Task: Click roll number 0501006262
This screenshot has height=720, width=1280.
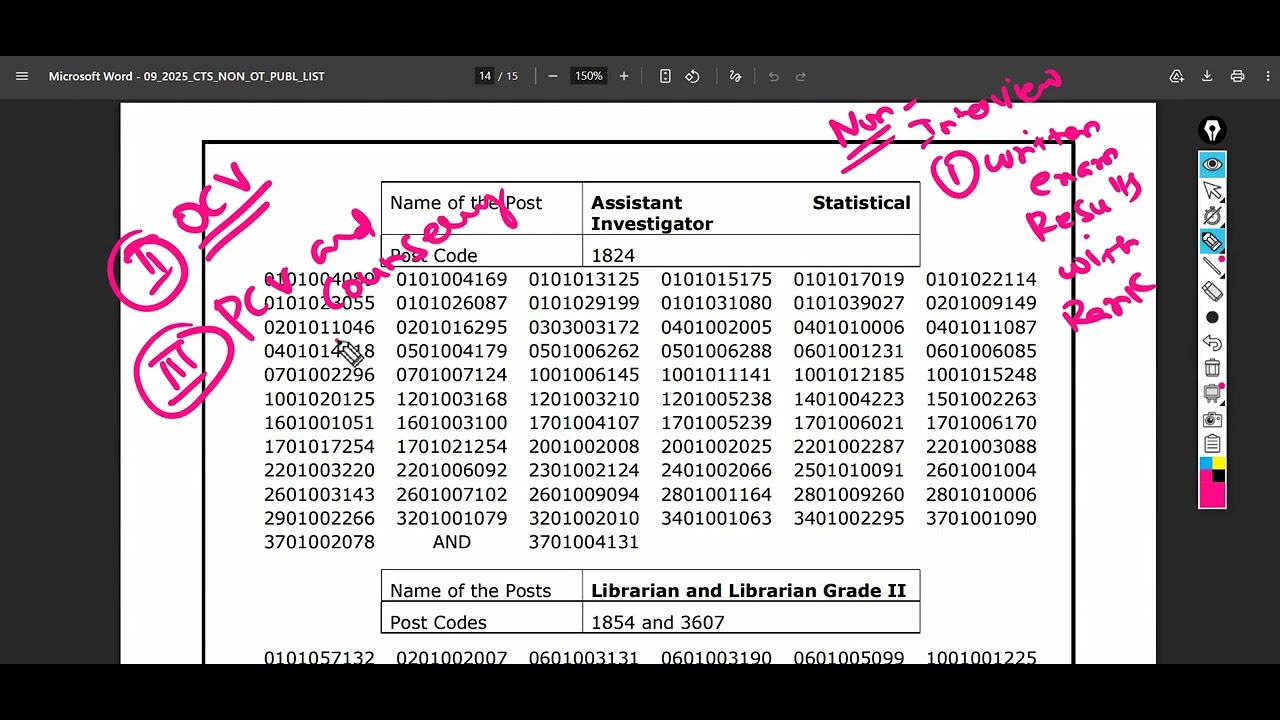Action: [x=584, y=351]
